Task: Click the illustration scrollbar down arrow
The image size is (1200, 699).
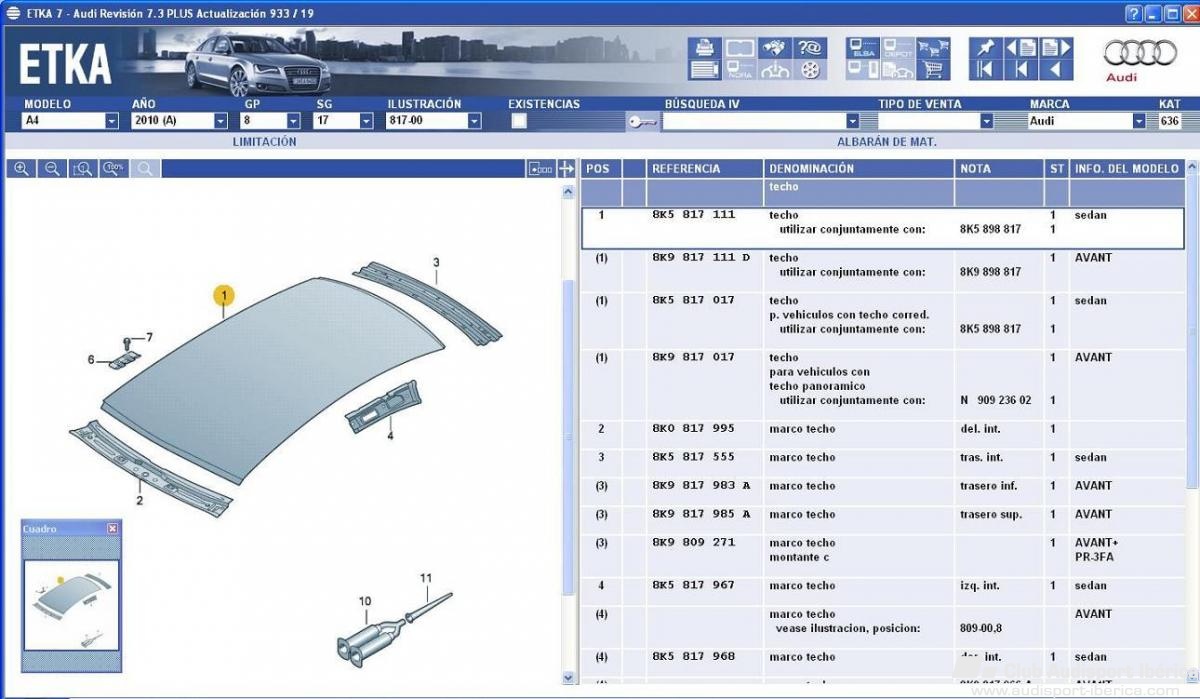Action: tap(570, 679)
